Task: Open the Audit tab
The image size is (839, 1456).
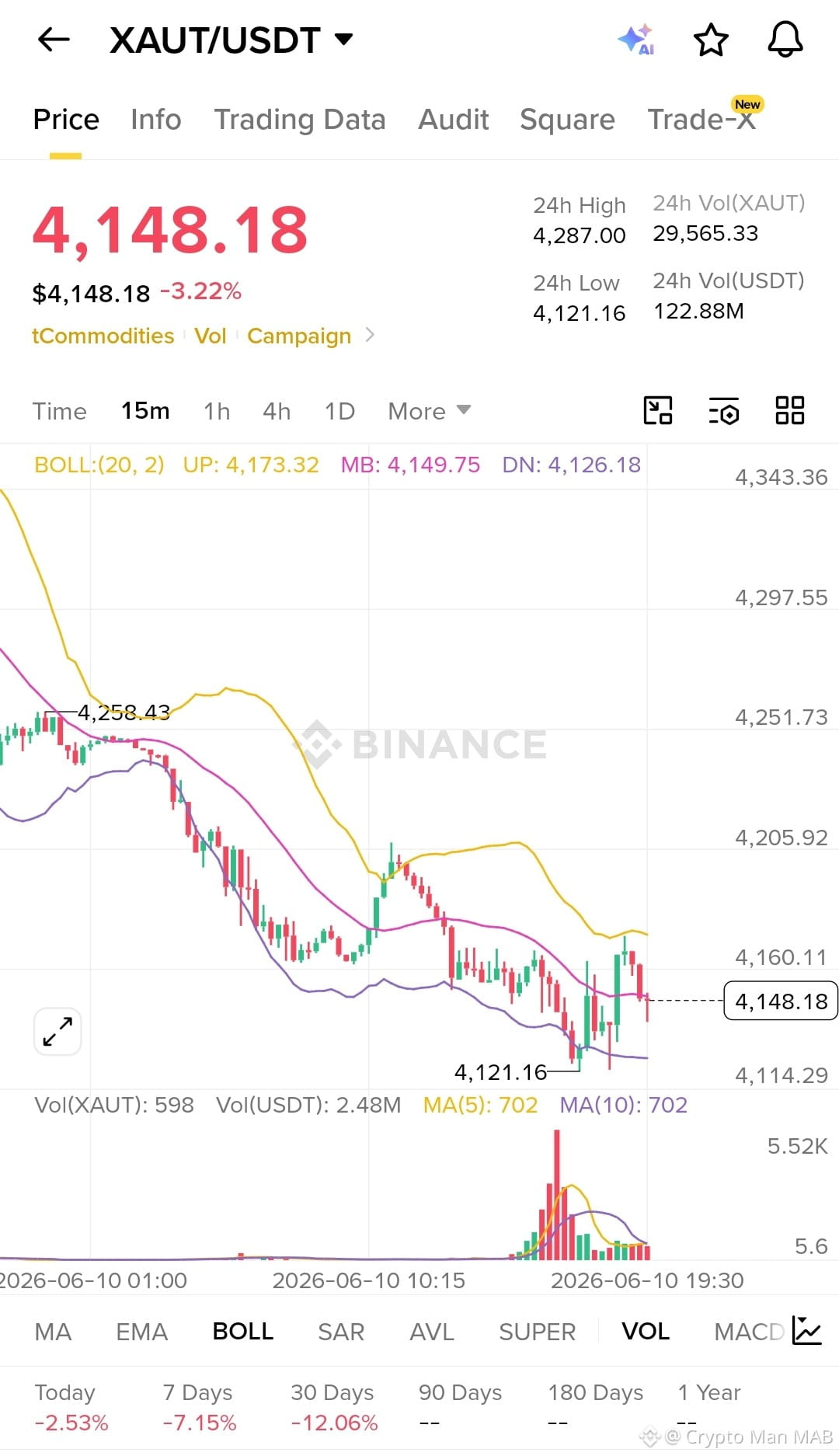Action: 454,120
